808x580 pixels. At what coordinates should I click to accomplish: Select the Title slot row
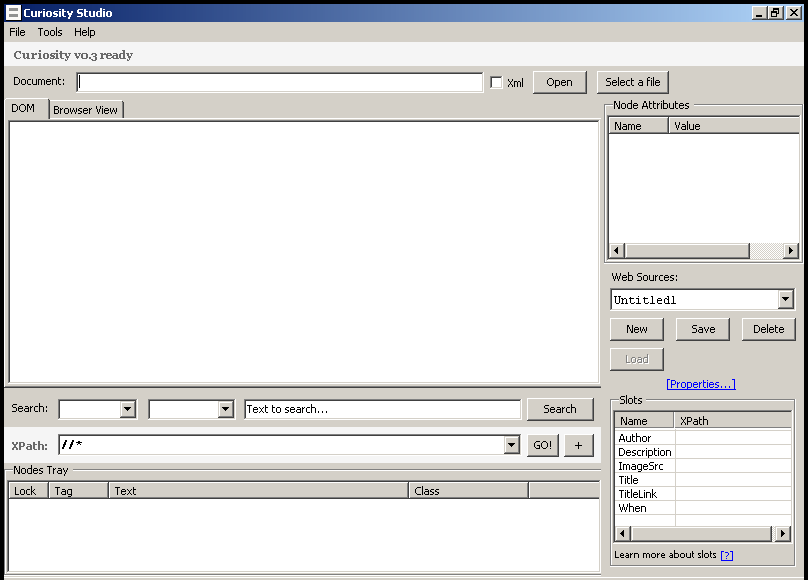[x=703, y=480]
